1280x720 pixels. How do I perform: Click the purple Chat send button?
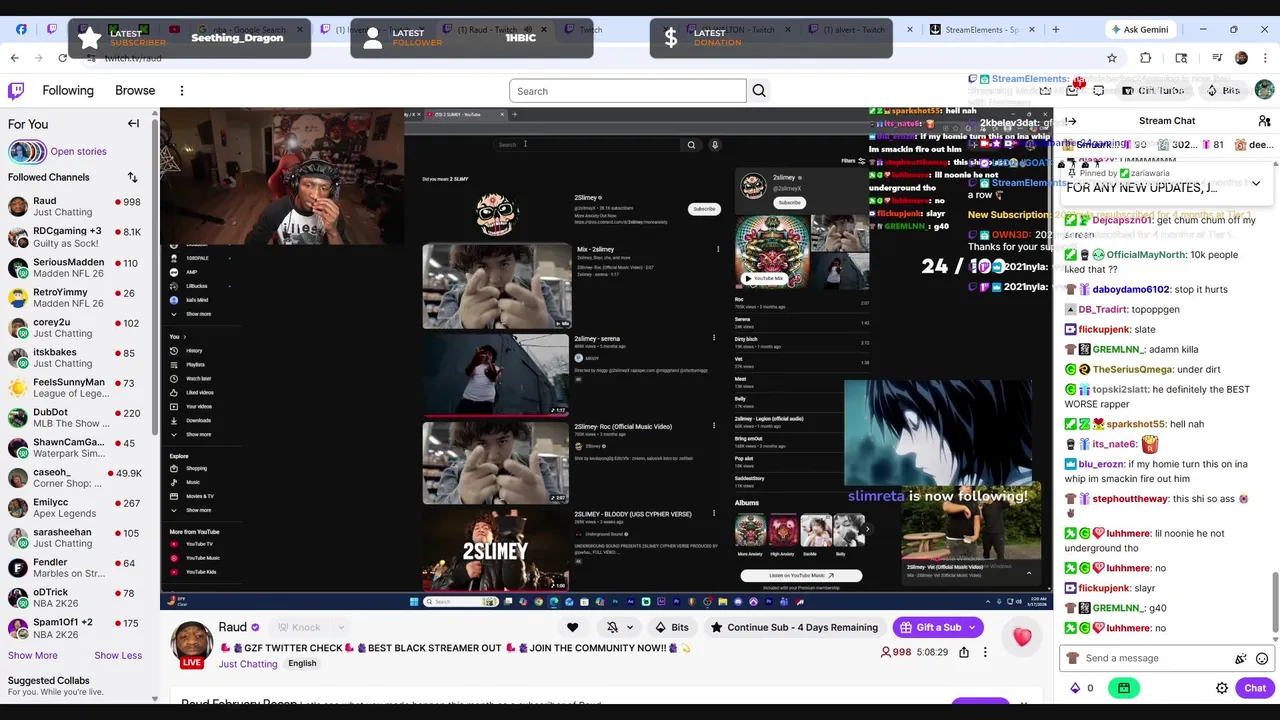click(1255, 688)
